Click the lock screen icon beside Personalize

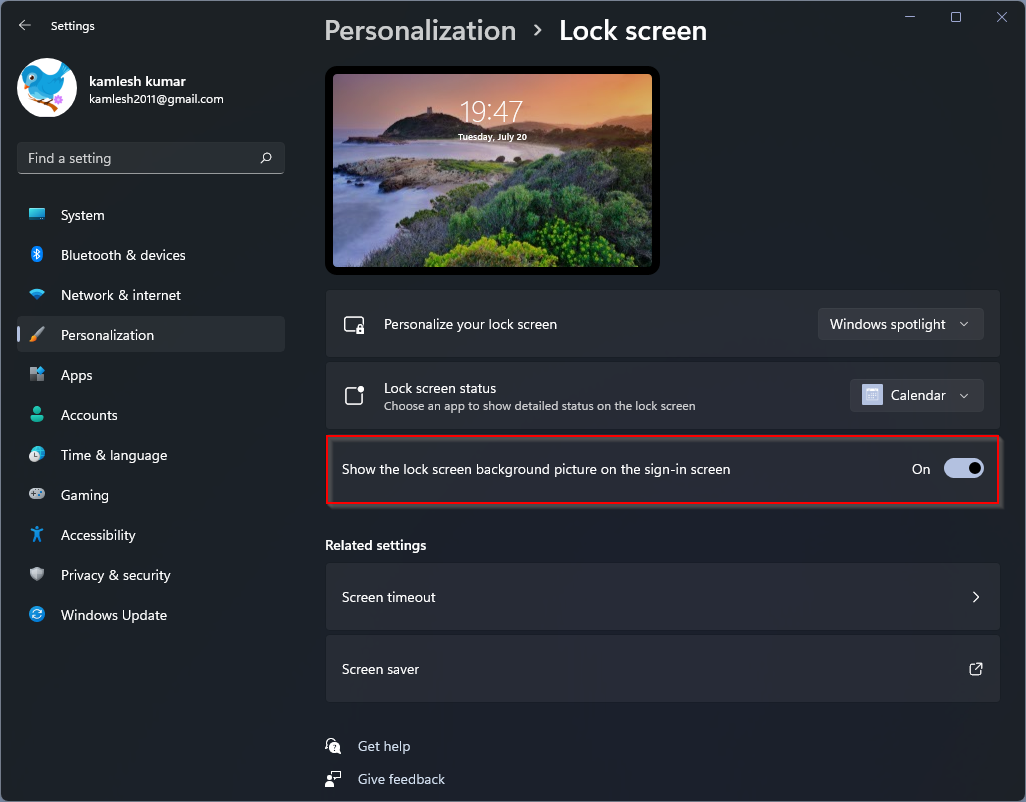tap(354, 324)
